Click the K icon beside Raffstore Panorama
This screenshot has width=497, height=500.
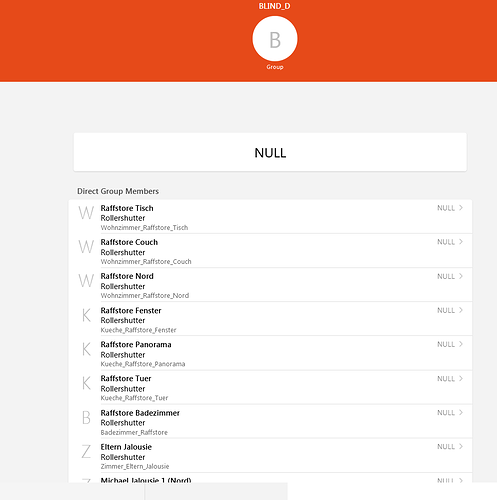(x=86, y=349)
